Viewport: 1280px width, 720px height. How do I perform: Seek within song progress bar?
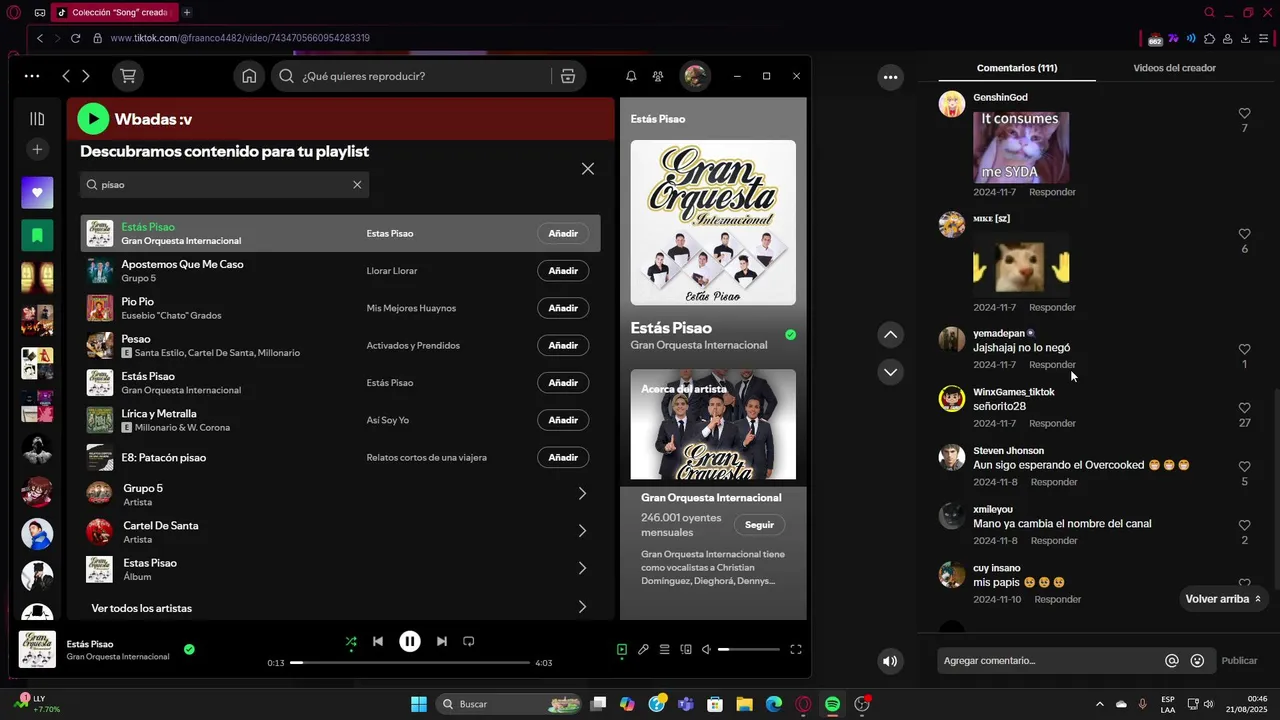(x=410, y=662)
